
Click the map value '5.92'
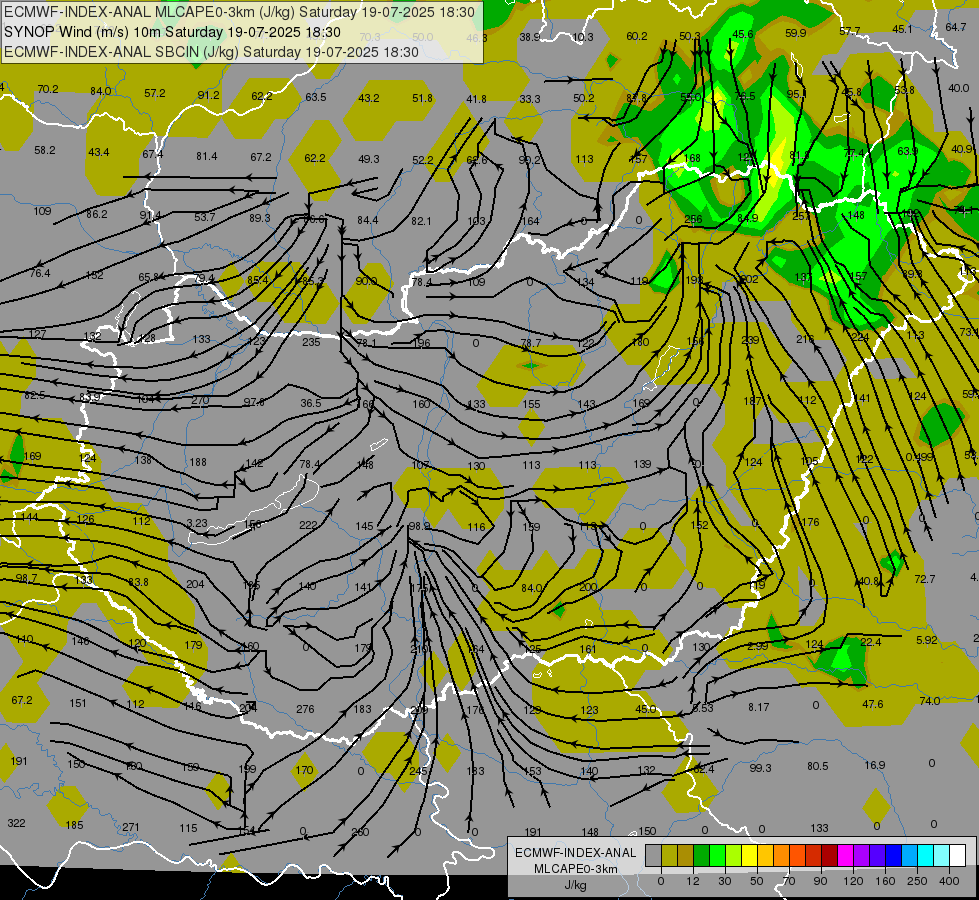927,640
